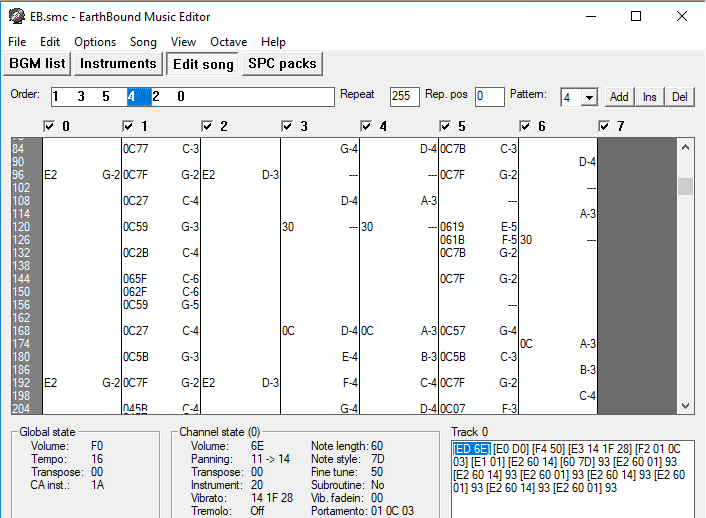Click the [E3 14 1F 28] vibrato command
Viewport: 706px width, 518px height.
600,449
